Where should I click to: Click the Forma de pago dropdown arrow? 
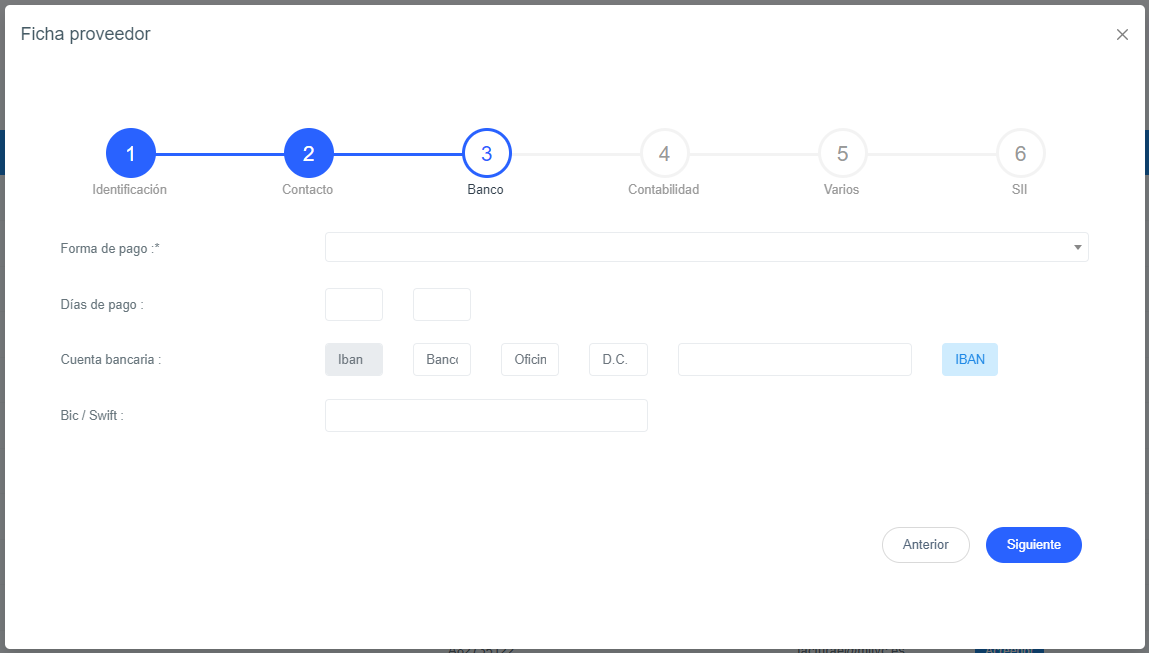pos(1077,247)
